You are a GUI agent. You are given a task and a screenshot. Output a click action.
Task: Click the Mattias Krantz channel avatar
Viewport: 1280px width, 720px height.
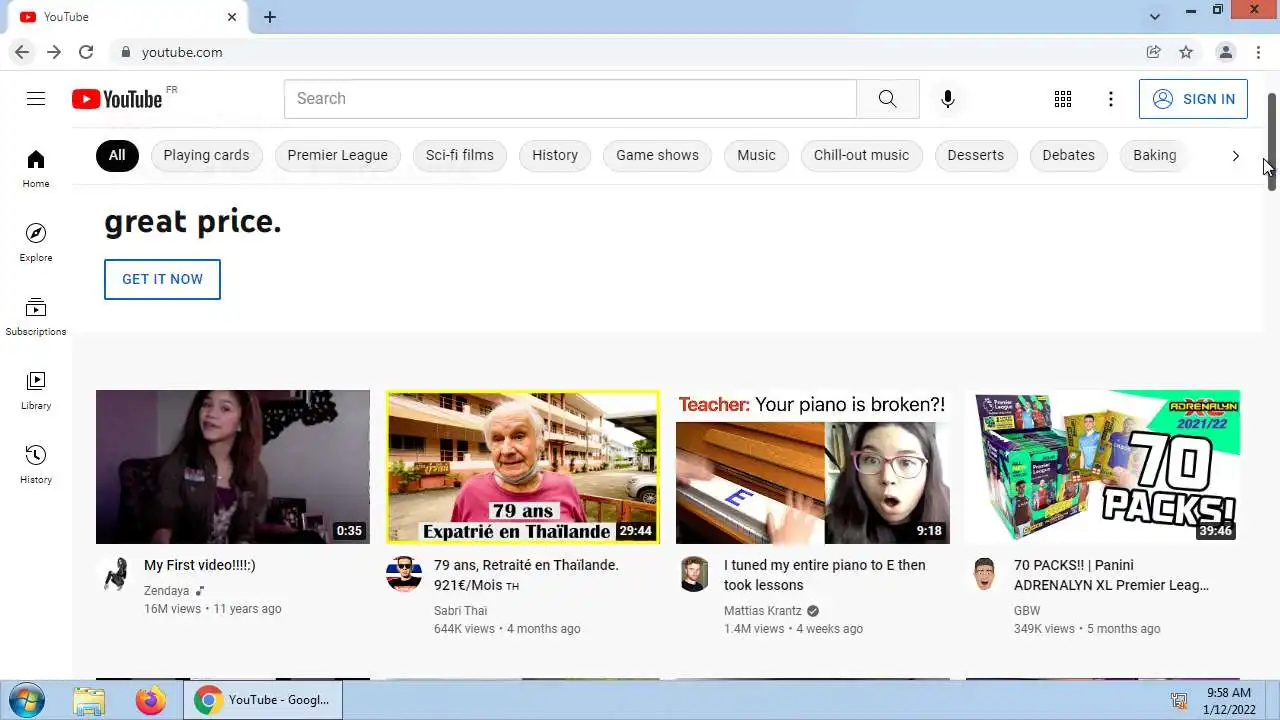coord(694,574)
